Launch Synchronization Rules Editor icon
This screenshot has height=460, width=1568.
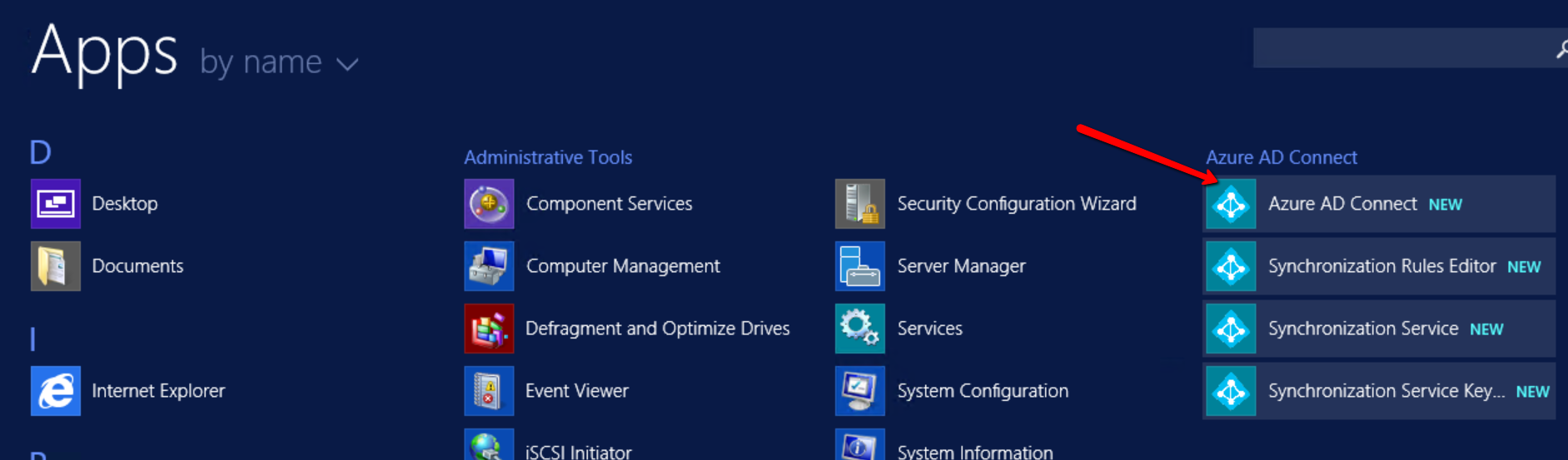tap(1231, 266)
